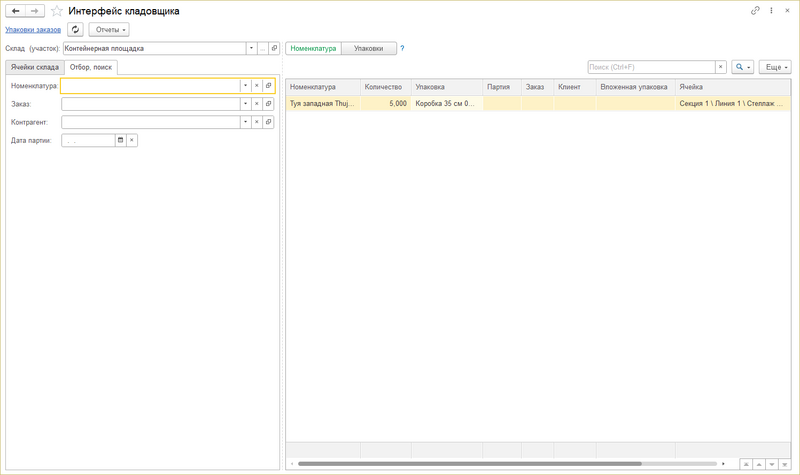
Task: Focus the Контрагент filter input
Action: (x=151, y=122)
